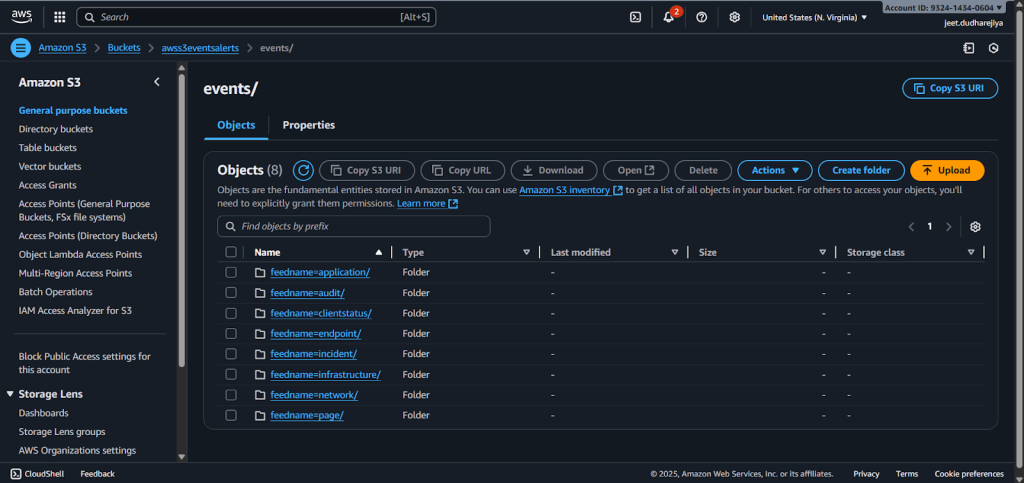Viewport: 1024px width, 483px height.
Task: Click the feedname=network/ folder icon
Action: [x=260, y=395]
